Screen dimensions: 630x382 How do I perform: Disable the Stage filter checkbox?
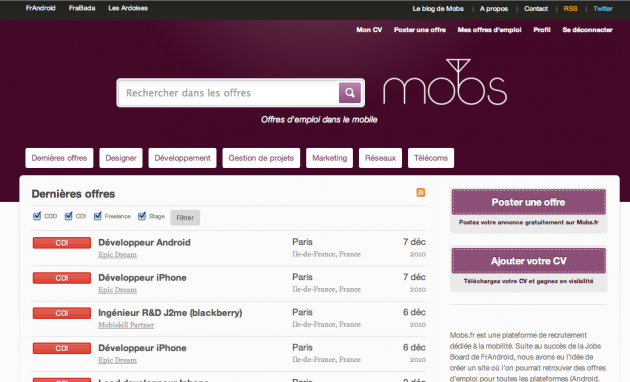click(x=142, y=216)
